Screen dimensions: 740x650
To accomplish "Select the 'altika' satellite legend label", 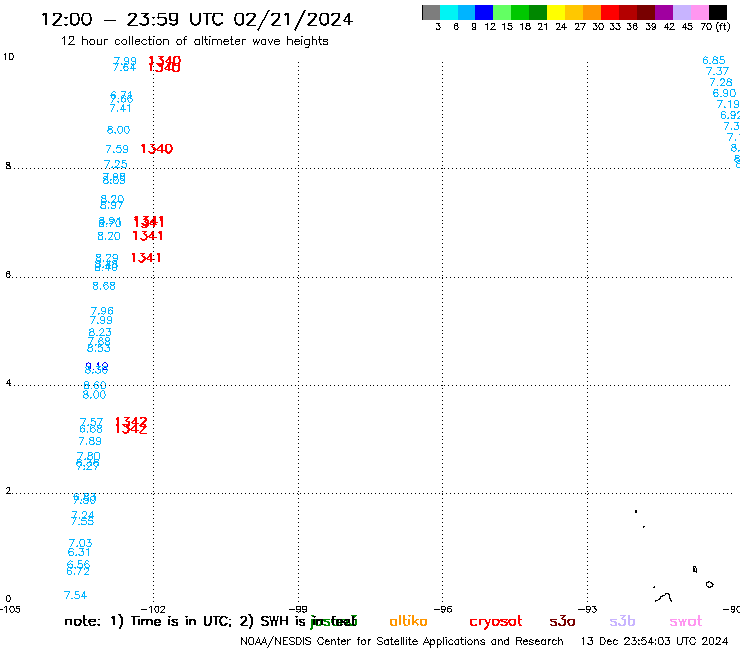I will pyautogui.click(x=408, y=621).
